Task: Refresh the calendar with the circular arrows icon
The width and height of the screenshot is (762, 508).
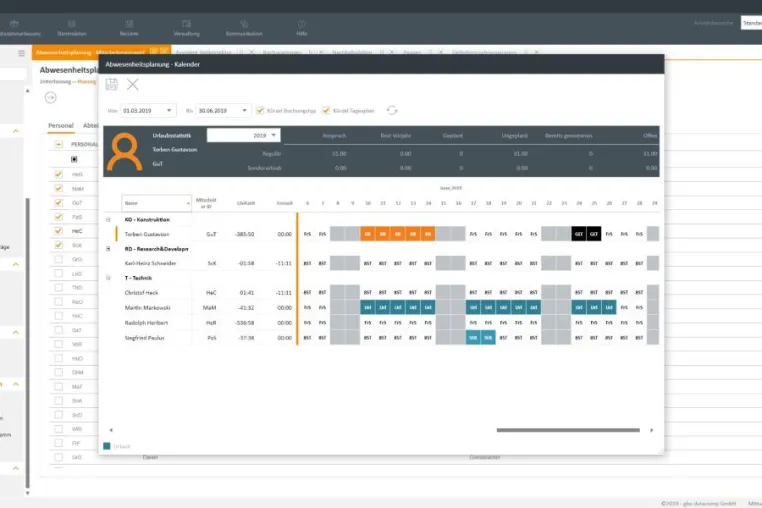Action: coord(392,110)
